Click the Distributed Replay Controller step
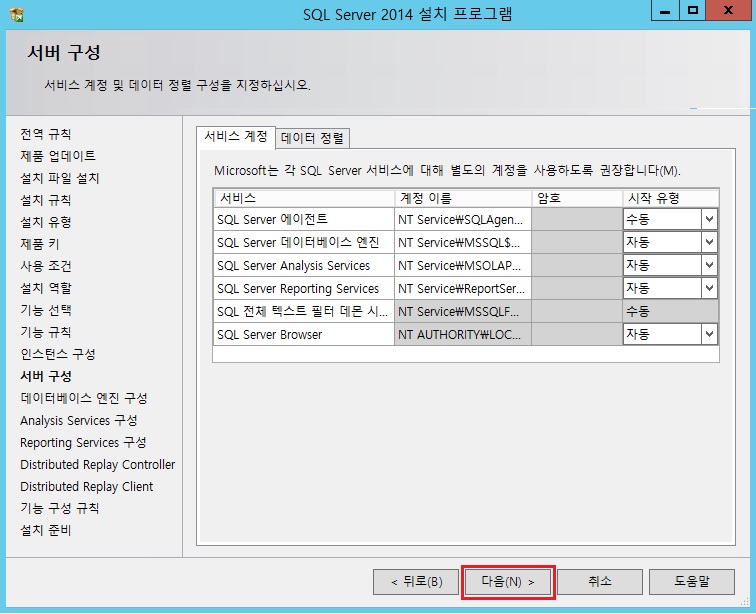 click(97, 464)
